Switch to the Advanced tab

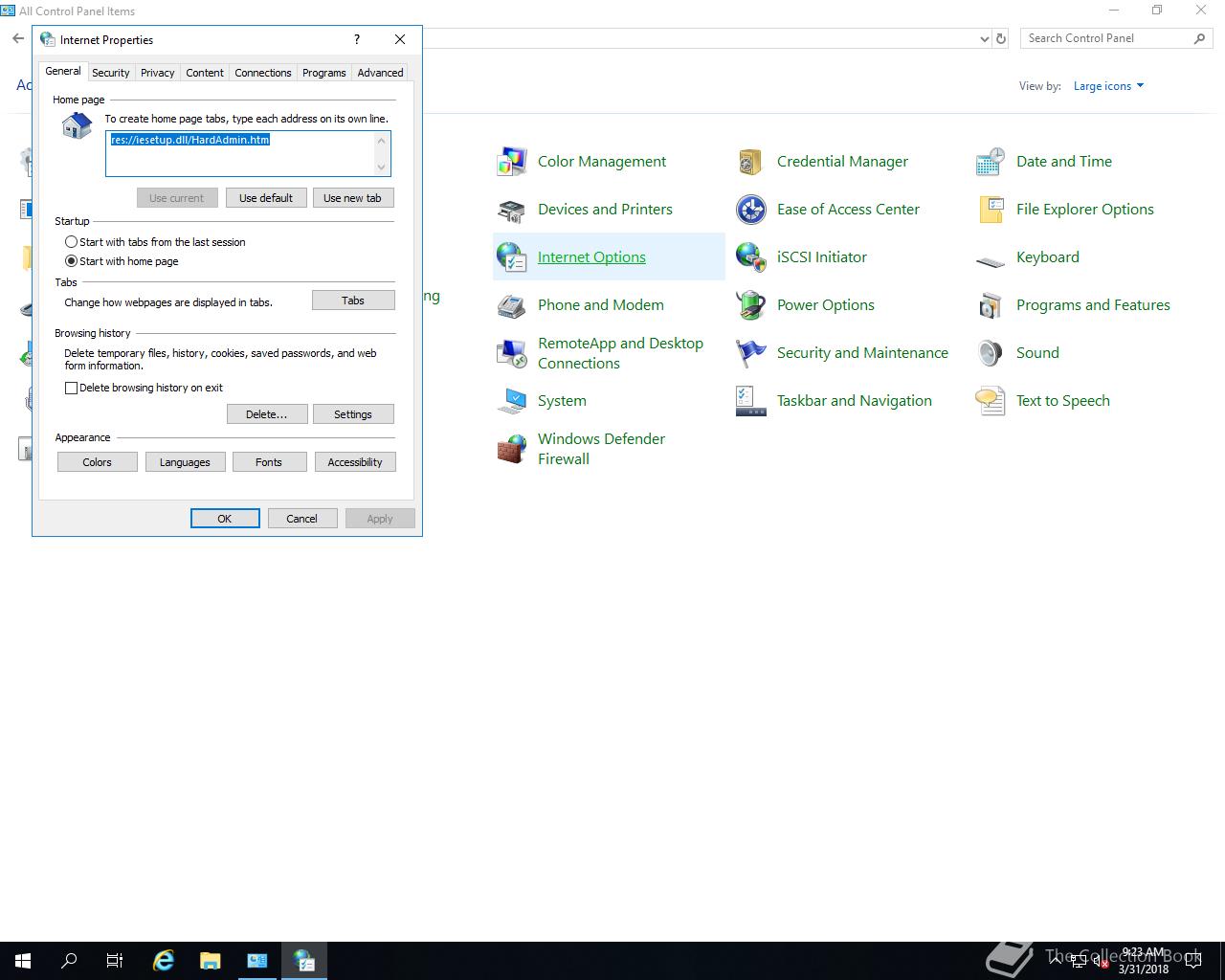tap(380, 73)
